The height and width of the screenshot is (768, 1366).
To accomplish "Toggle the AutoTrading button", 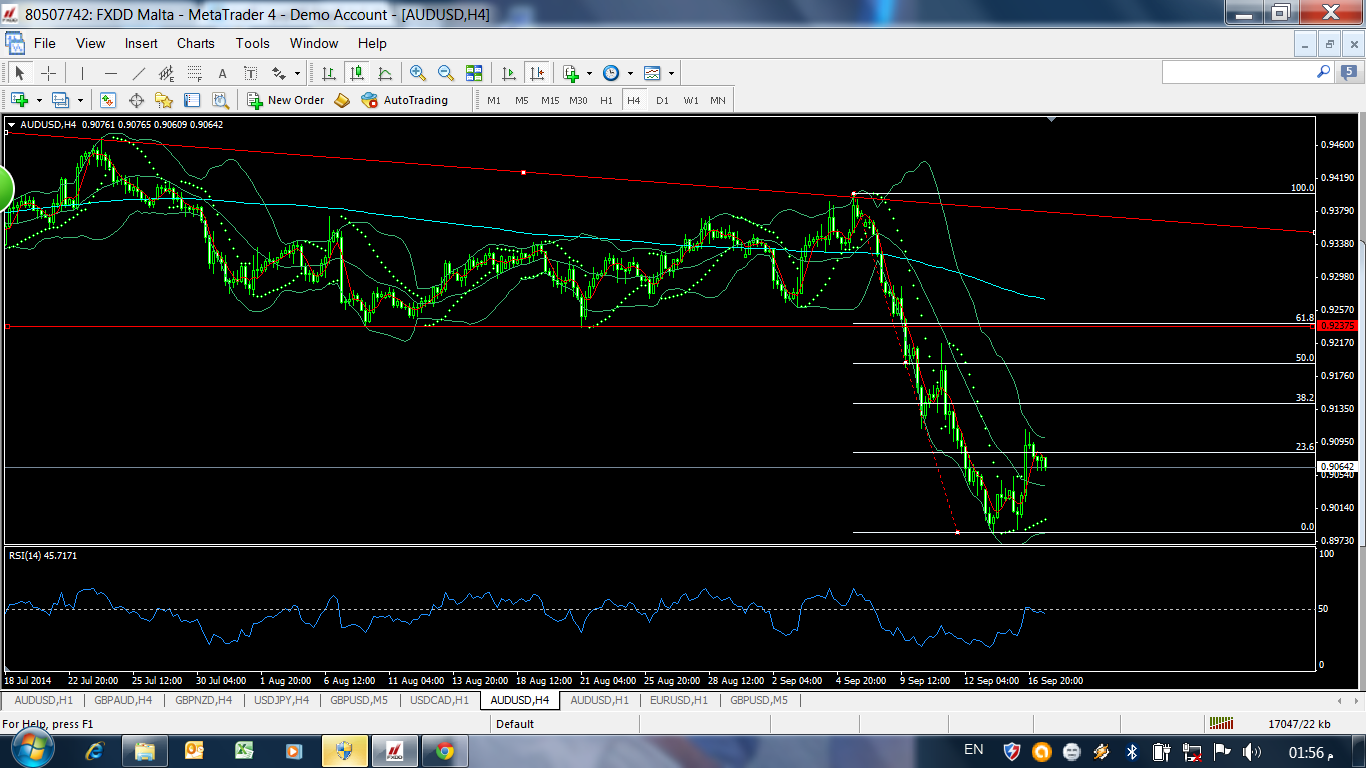I will point(405,100).
